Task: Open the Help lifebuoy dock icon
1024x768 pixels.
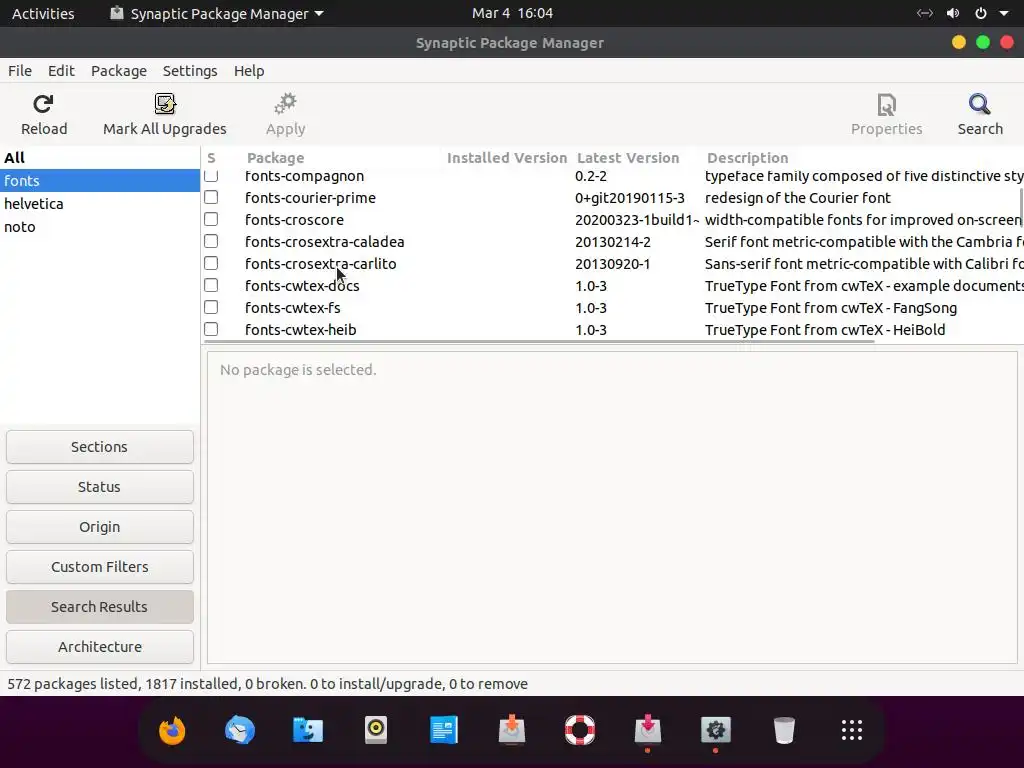Action: point(580,730)
